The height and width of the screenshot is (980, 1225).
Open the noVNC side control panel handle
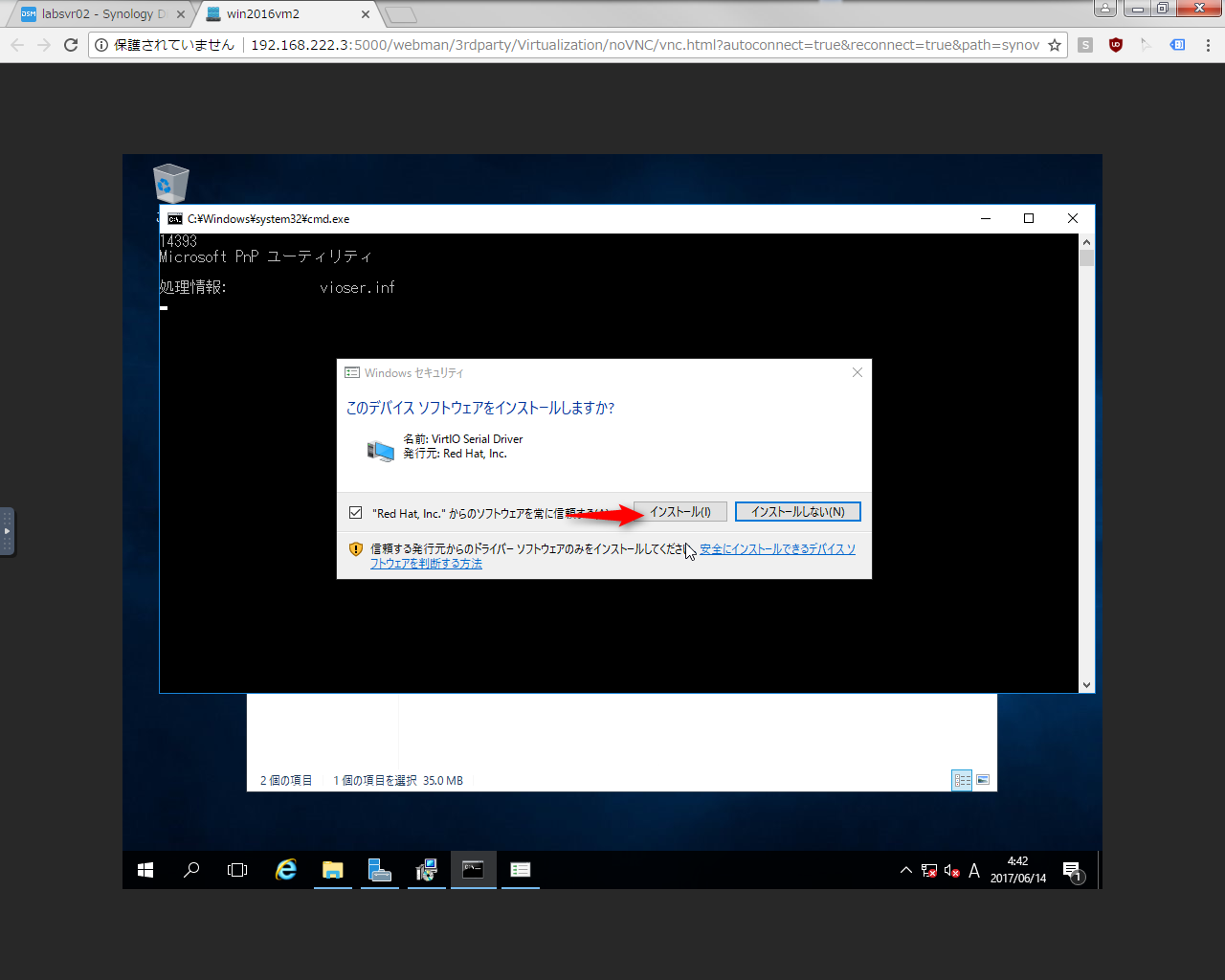coord(7,531)
